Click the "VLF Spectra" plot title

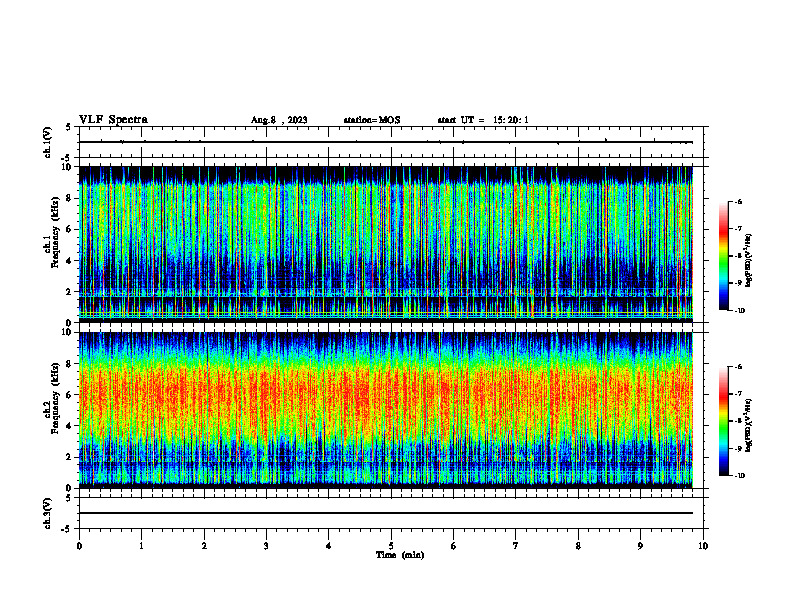[113, 120]
